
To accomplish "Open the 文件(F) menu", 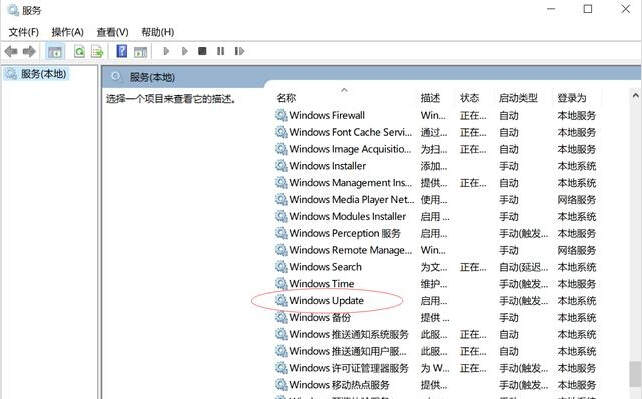I will coord(24,32).
